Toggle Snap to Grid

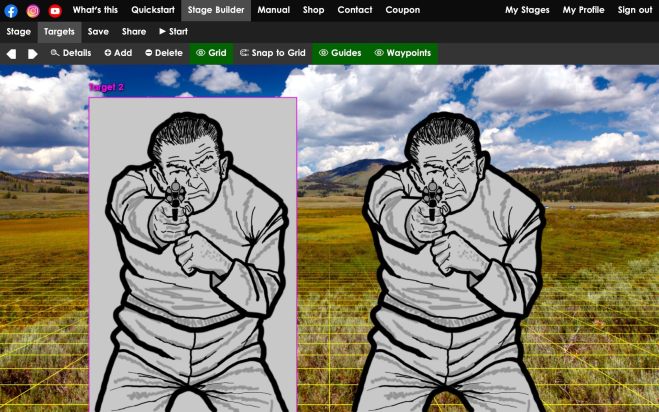(x=273, y=53)
